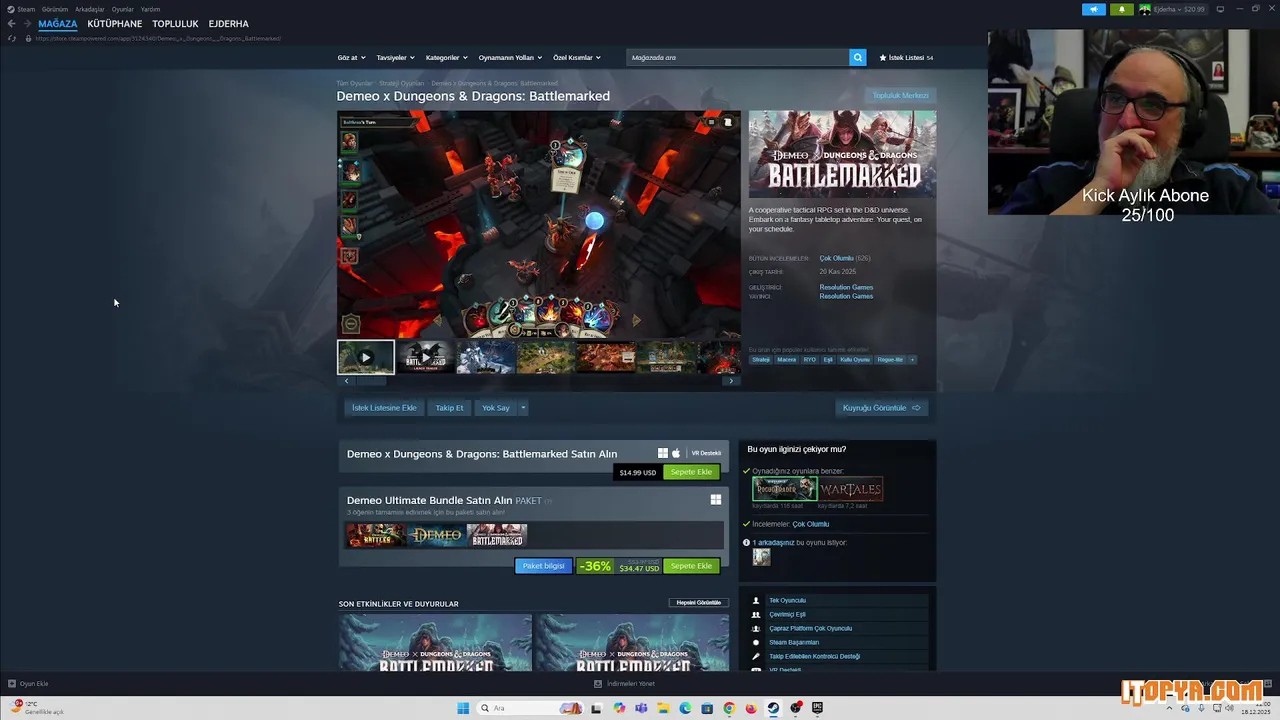Click the Mağazada ara search field
Screen dimensions: 1280x720
(738, 57)
